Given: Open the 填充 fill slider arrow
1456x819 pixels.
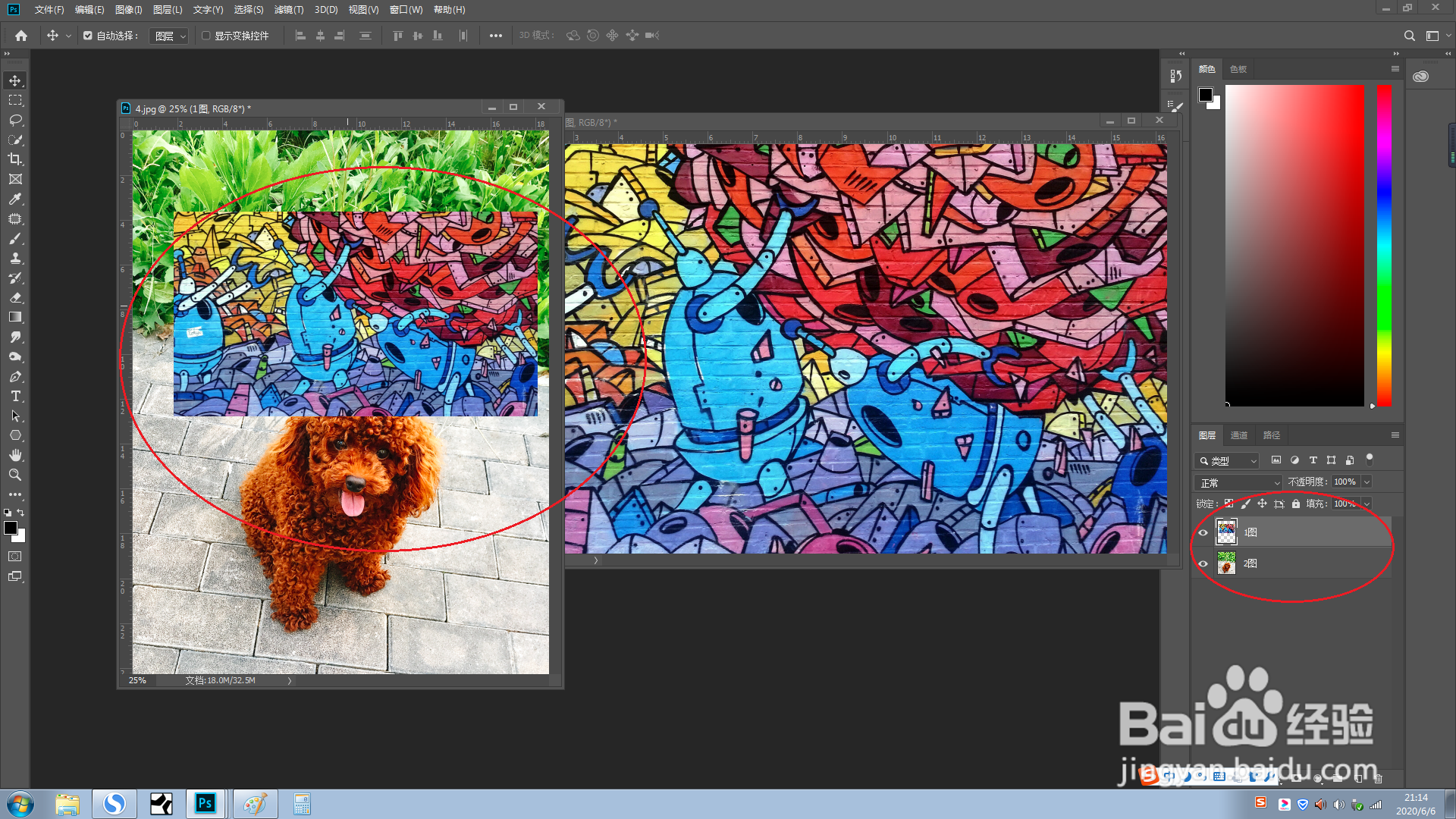Looking at the screenshot, I should pyautogui.click(x=1367, y=504).
